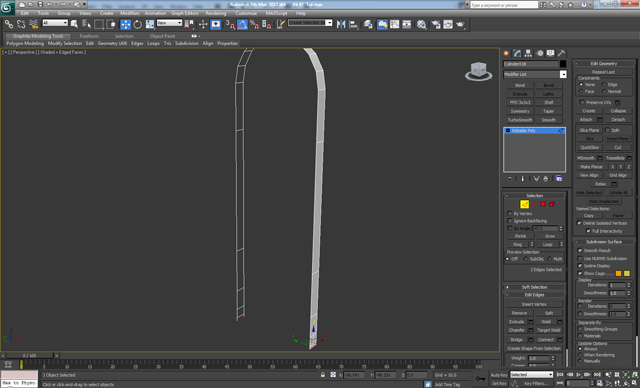Select Polygon sub-object level icon
Image resolution: width=640 pixels, height=388 pixels.
click(543, 204)
